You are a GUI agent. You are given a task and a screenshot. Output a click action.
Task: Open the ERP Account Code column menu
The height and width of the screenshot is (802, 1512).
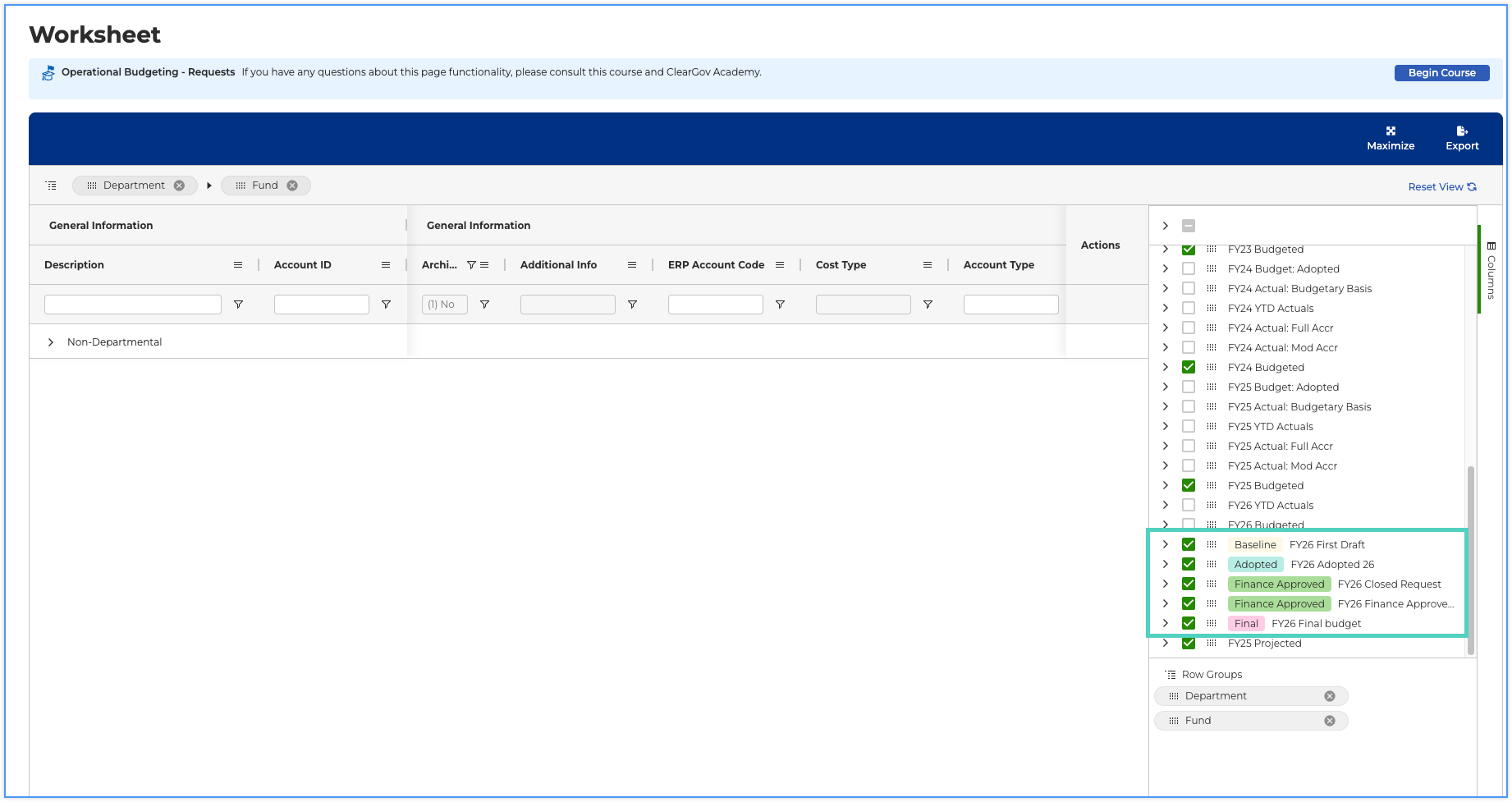pyautogui.click(x=780, y=265)
